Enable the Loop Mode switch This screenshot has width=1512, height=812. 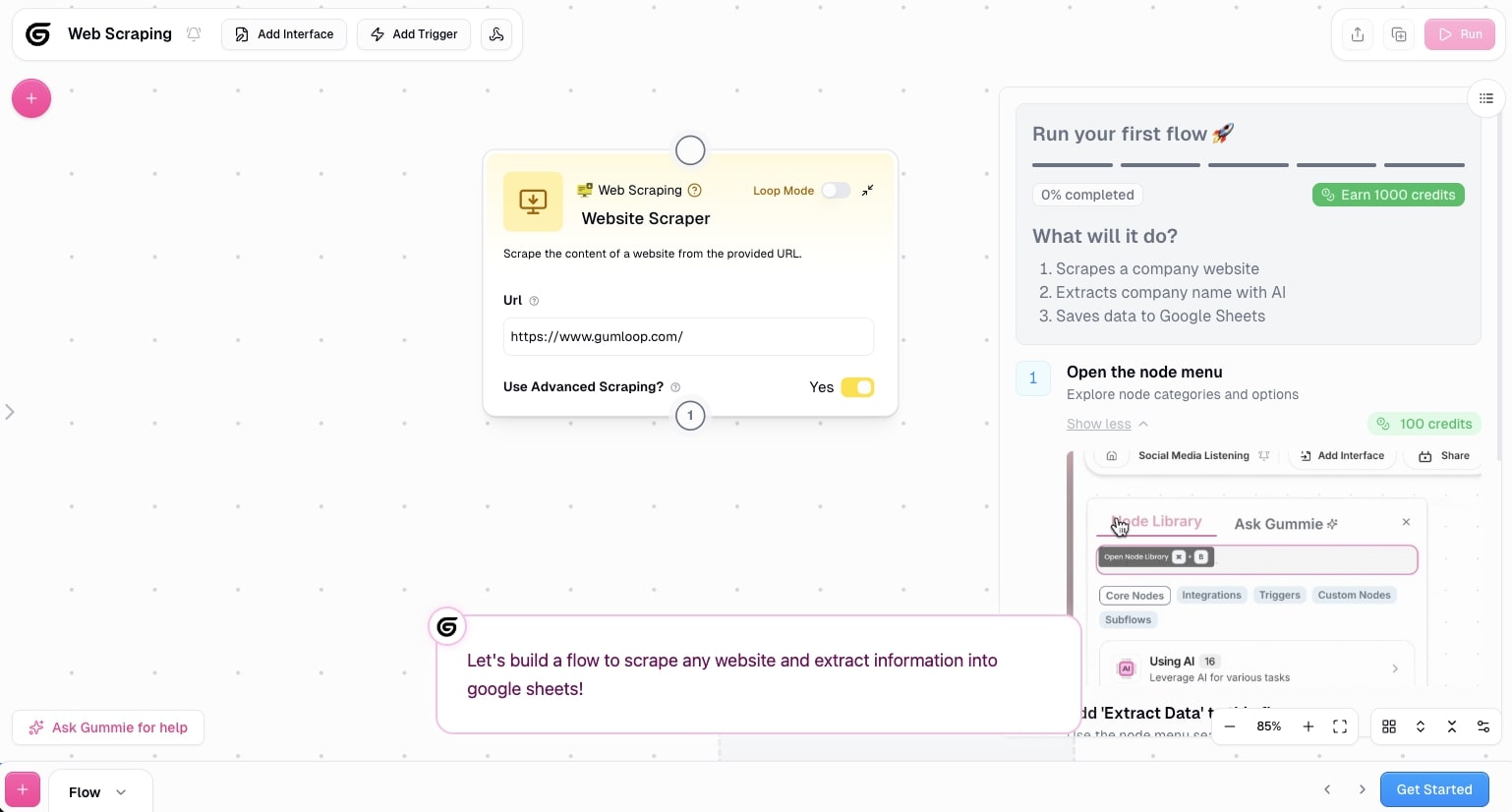tap(836, 191)
